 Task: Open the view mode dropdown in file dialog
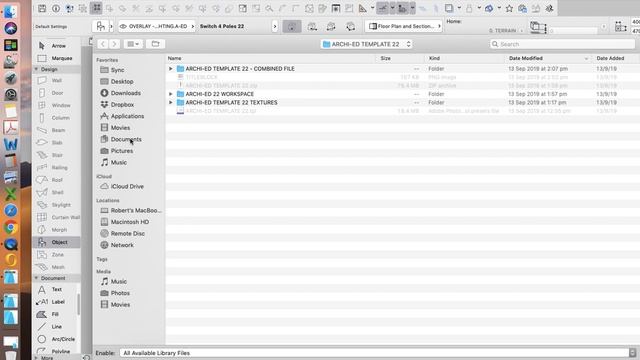click(133, 44)
